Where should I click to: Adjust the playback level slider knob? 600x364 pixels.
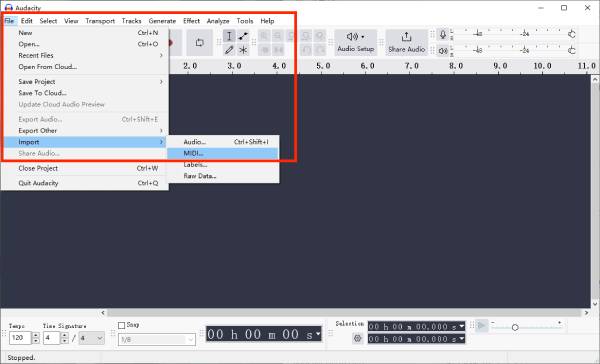(x=572, y=50)
